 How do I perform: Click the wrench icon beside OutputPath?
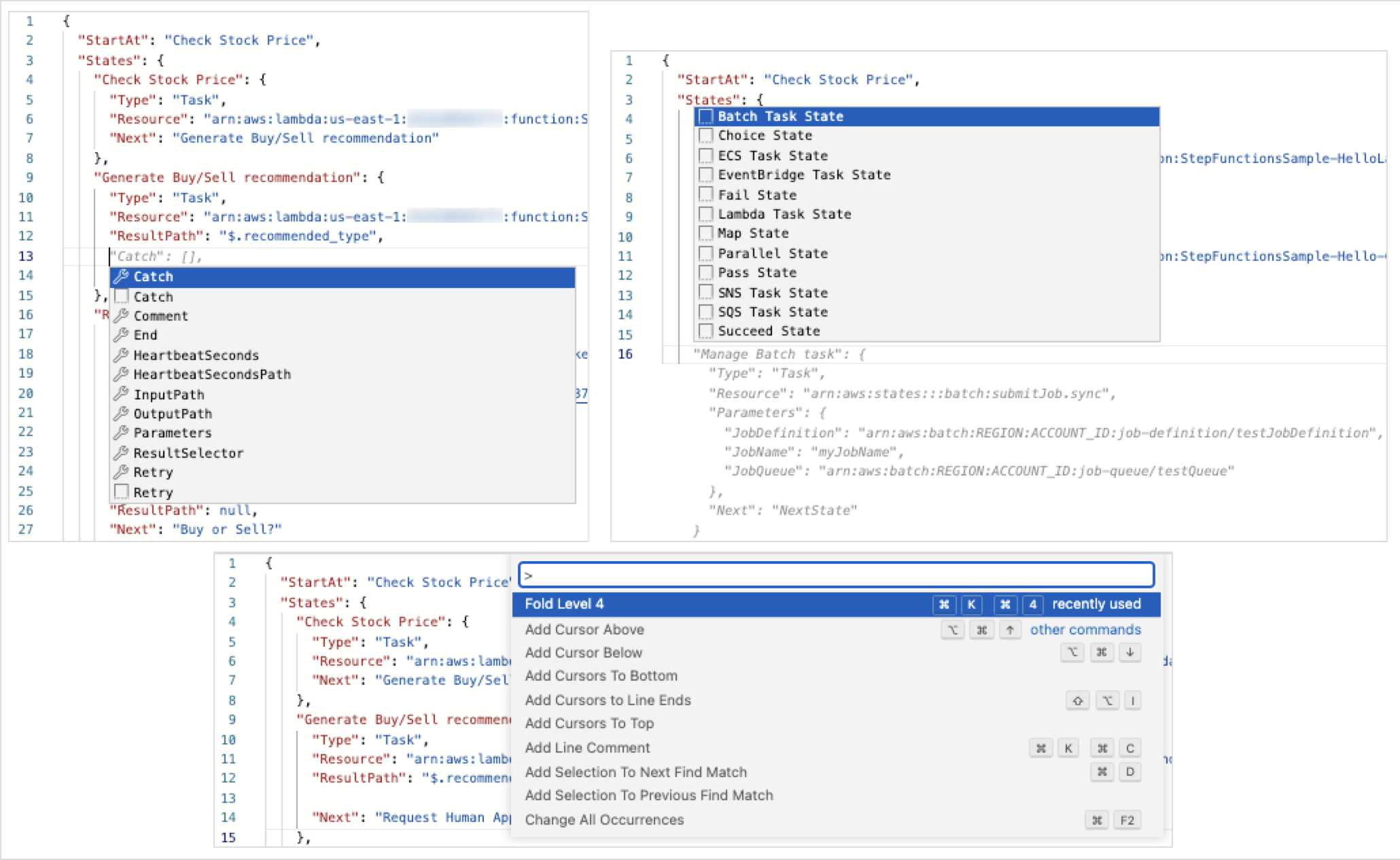(x=121, y=414)
